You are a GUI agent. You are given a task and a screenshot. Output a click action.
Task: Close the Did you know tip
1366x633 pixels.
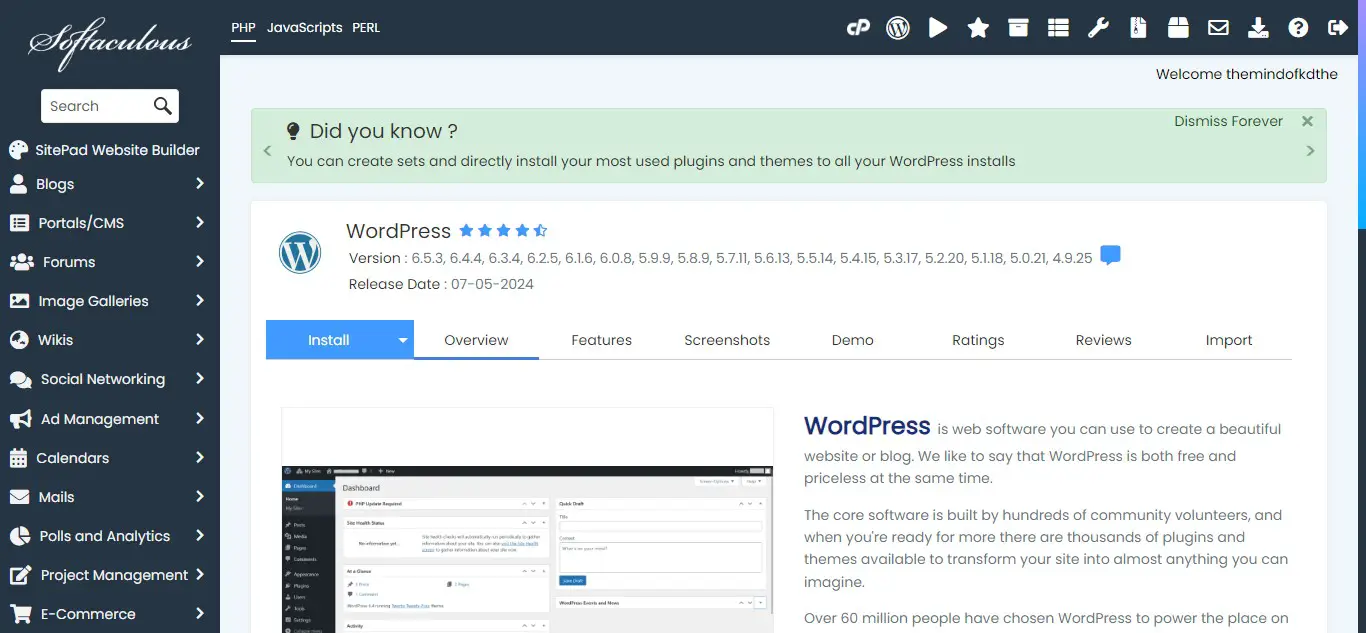click(x=1307, y=121)
